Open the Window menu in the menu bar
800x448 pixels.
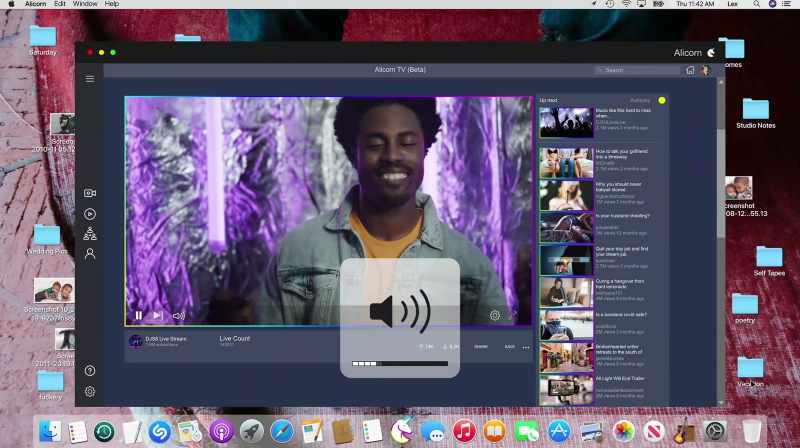pos(85,4)
